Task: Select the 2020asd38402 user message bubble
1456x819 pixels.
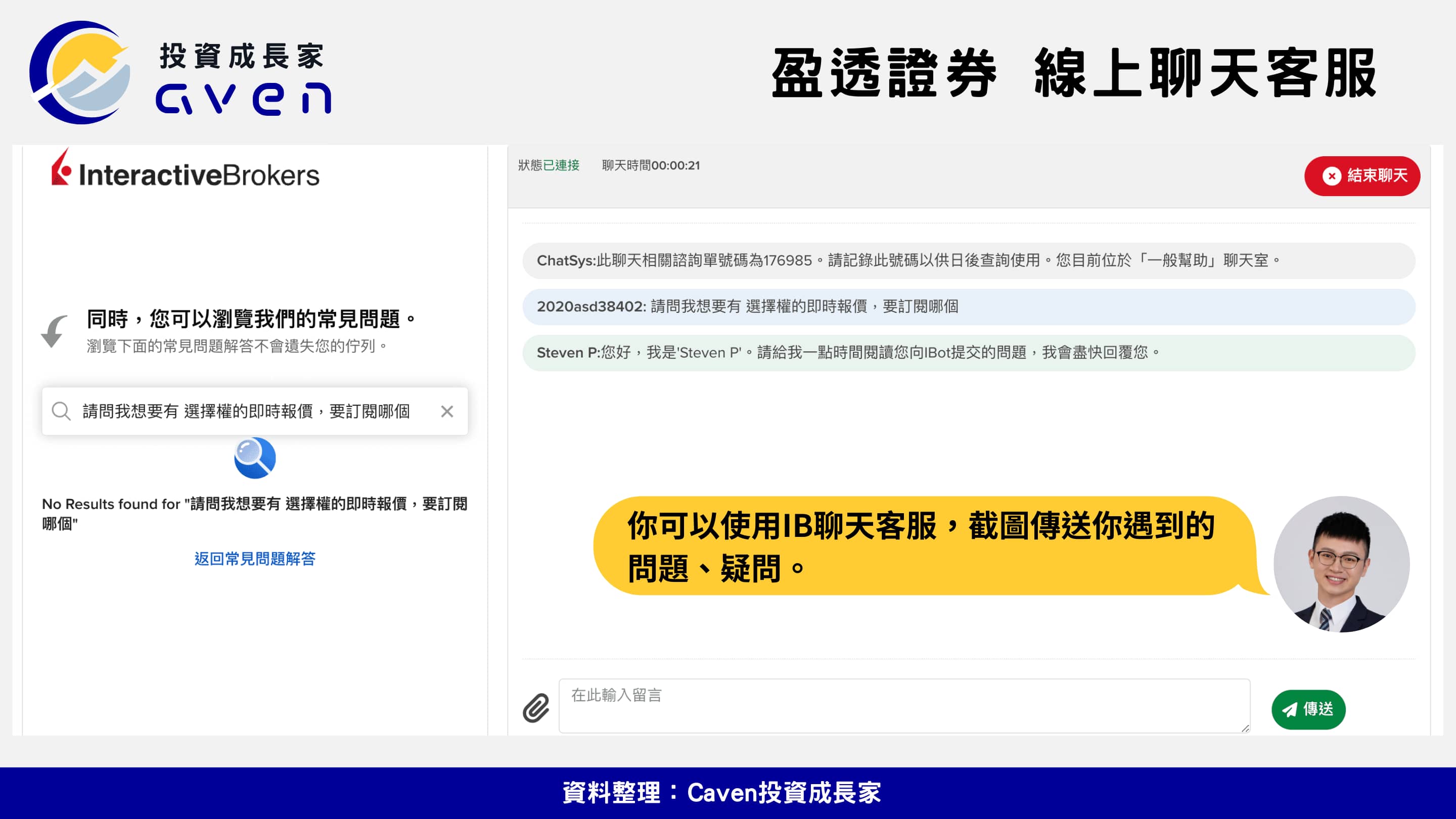Action: coord(969,307)
